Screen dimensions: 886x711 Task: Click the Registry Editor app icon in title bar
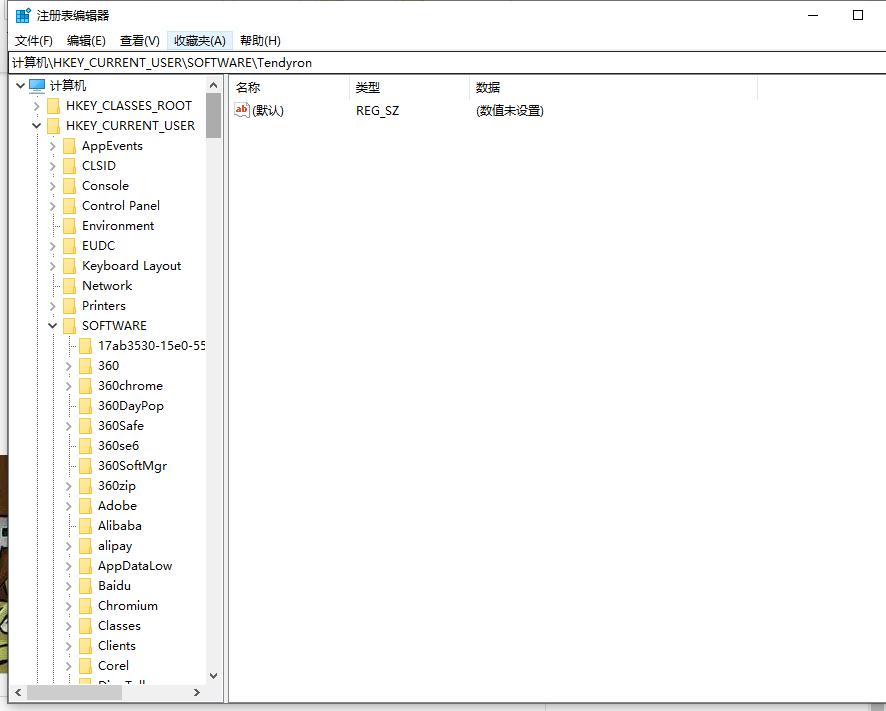23,15
